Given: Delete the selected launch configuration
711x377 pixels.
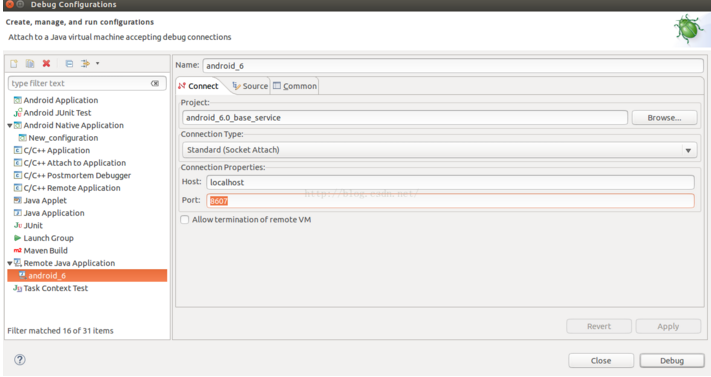Looking at the screenshot, I should [46, 64].
